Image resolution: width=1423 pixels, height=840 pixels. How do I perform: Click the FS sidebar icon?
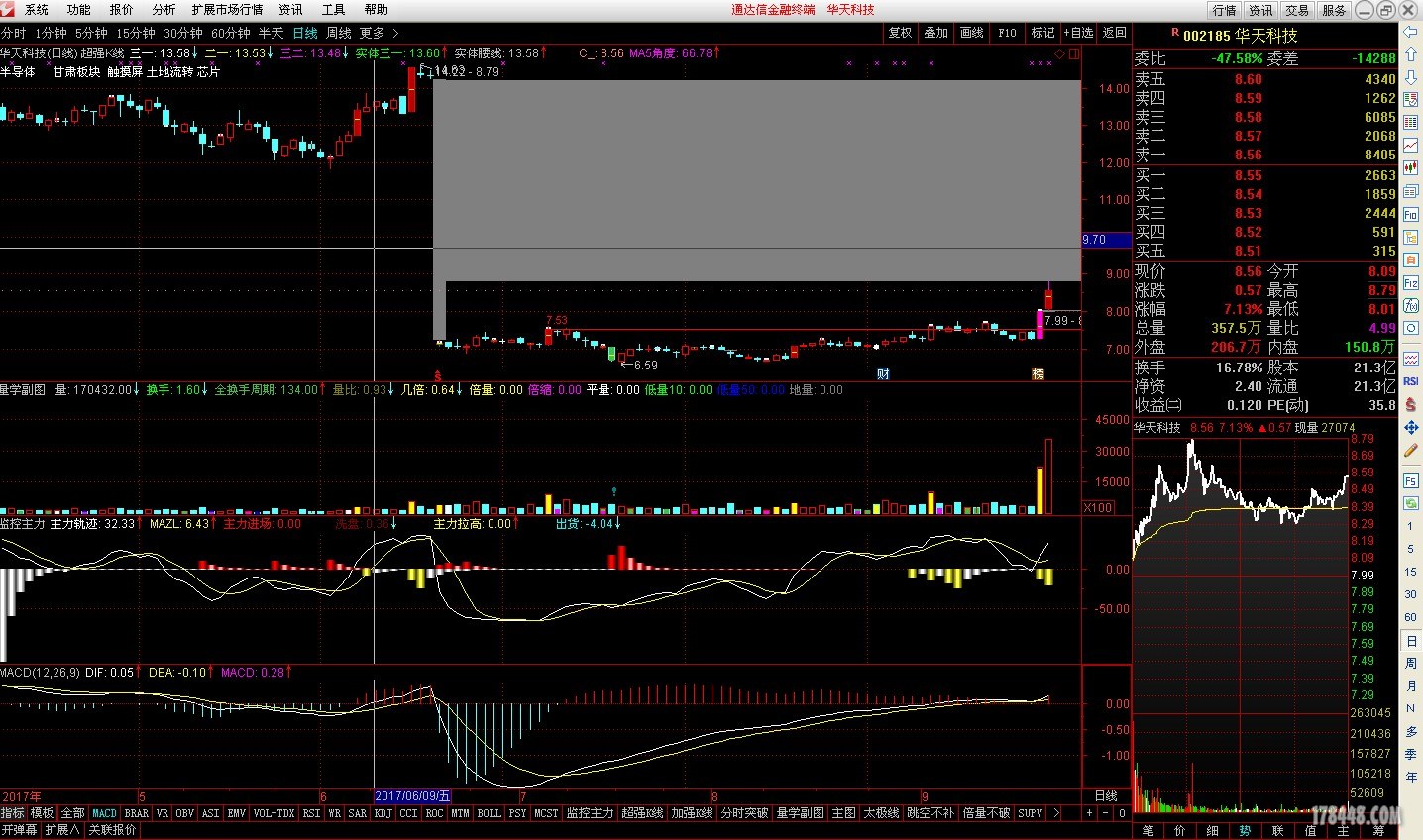pyautogui.click(x=1410, y=480)
